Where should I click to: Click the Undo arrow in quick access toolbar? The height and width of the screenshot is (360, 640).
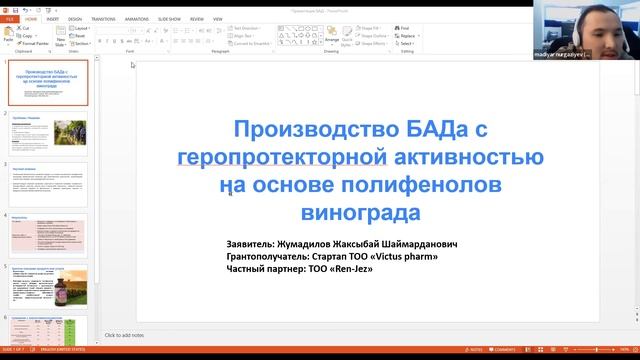click(25, 10)
